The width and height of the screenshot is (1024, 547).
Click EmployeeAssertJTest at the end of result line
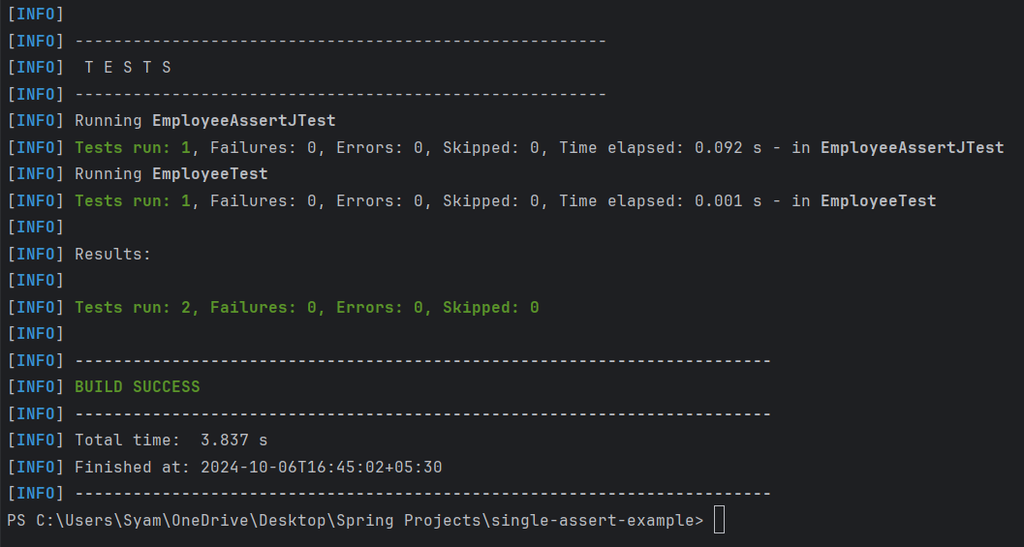911,148
